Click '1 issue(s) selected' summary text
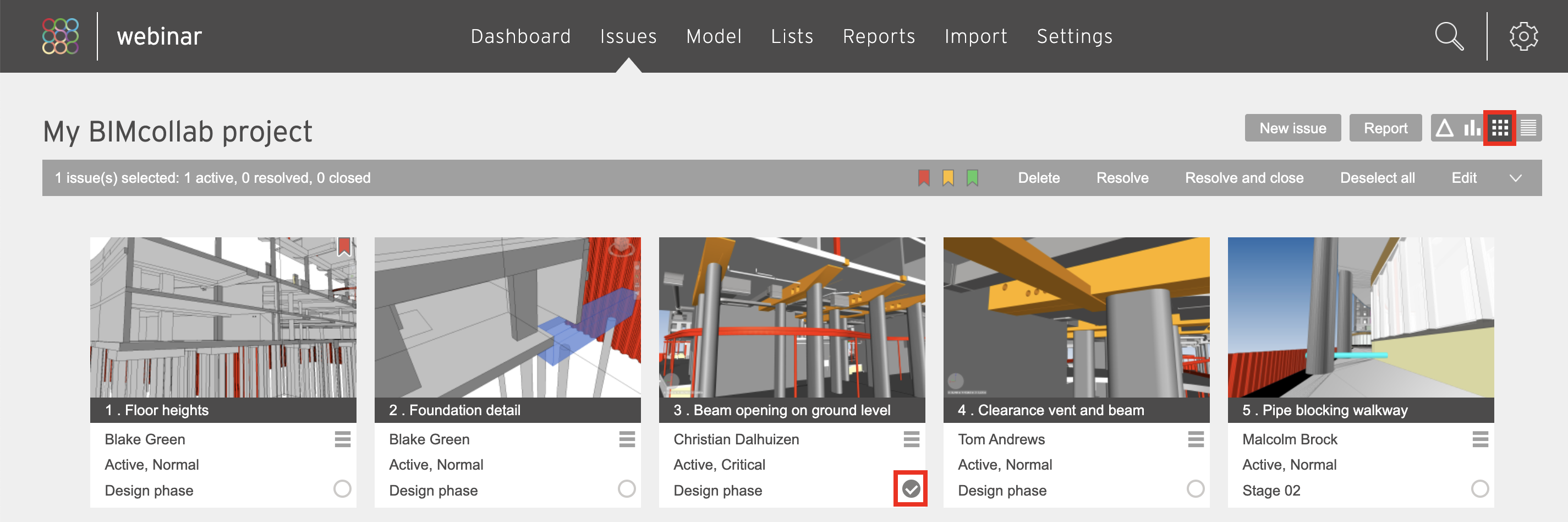The width and height of the screenshot is (1568, 522). (212, 178)
